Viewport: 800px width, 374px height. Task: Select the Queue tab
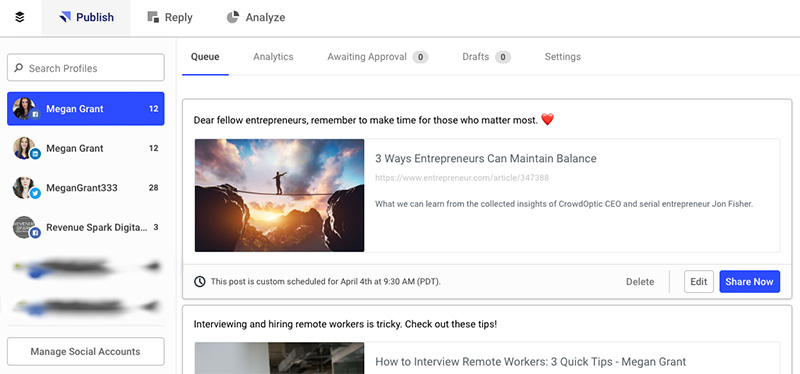[x=205, y=57]
